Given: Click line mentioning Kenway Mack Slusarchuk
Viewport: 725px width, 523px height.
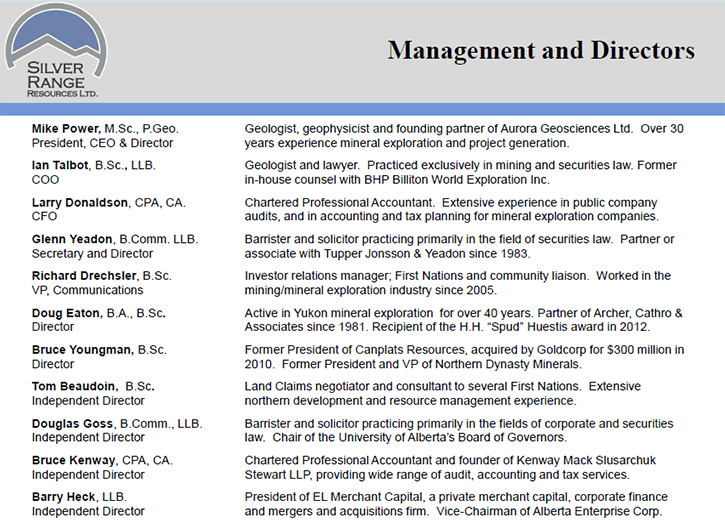Looking at the screenshot, I should coord(450,460).
